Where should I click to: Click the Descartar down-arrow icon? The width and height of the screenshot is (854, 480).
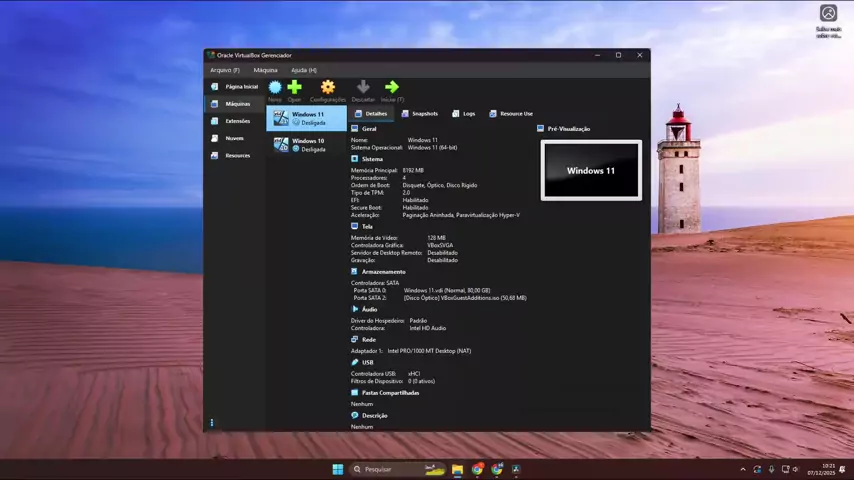[363, 88]
